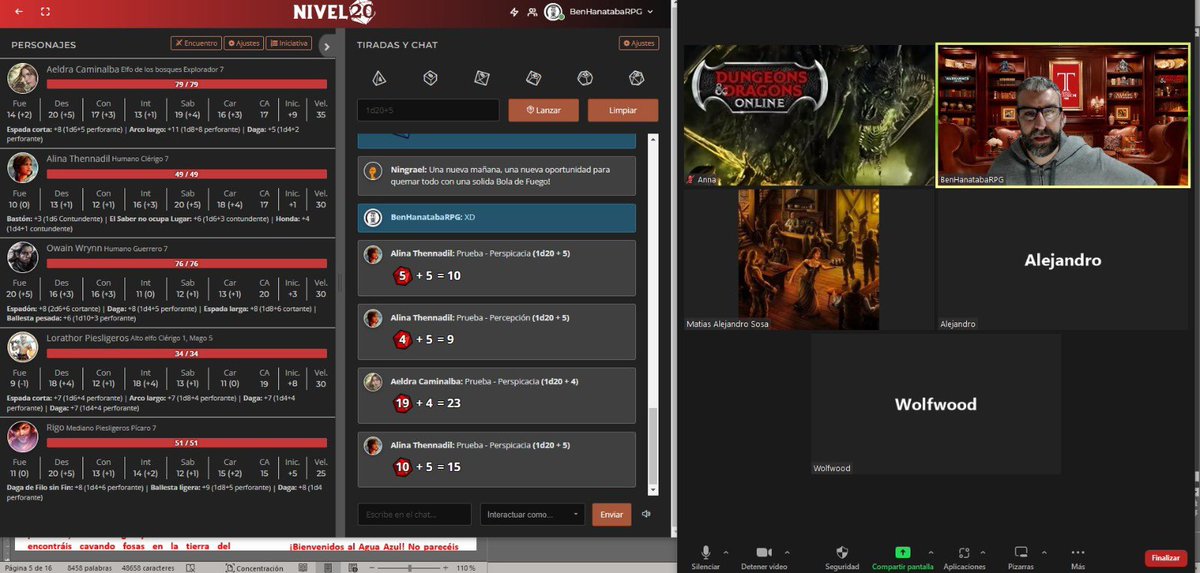Click the die showing 4 in Percepción roll

[x=403, y=339]
